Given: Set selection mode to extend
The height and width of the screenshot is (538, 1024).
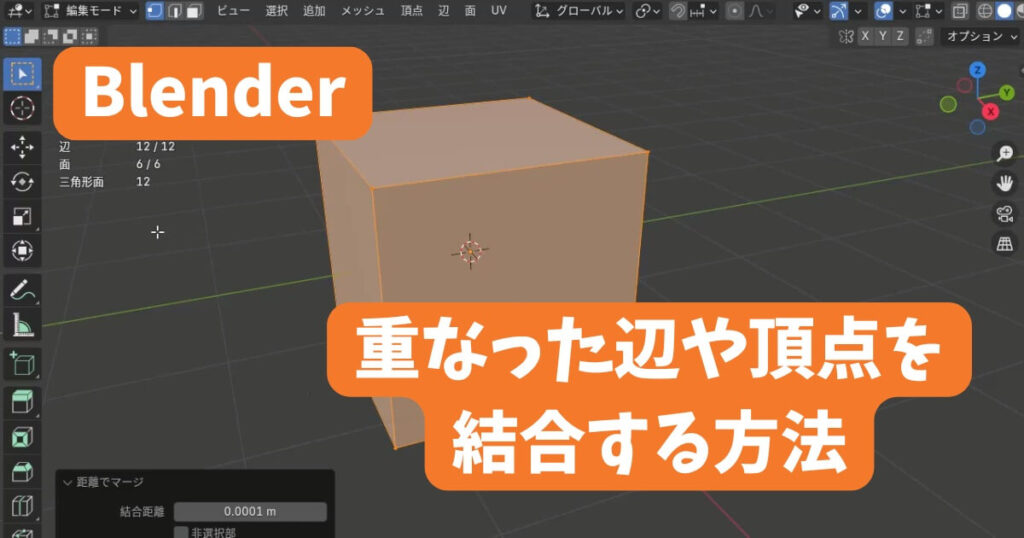Looking at the screenshot, I should [31, 37].
